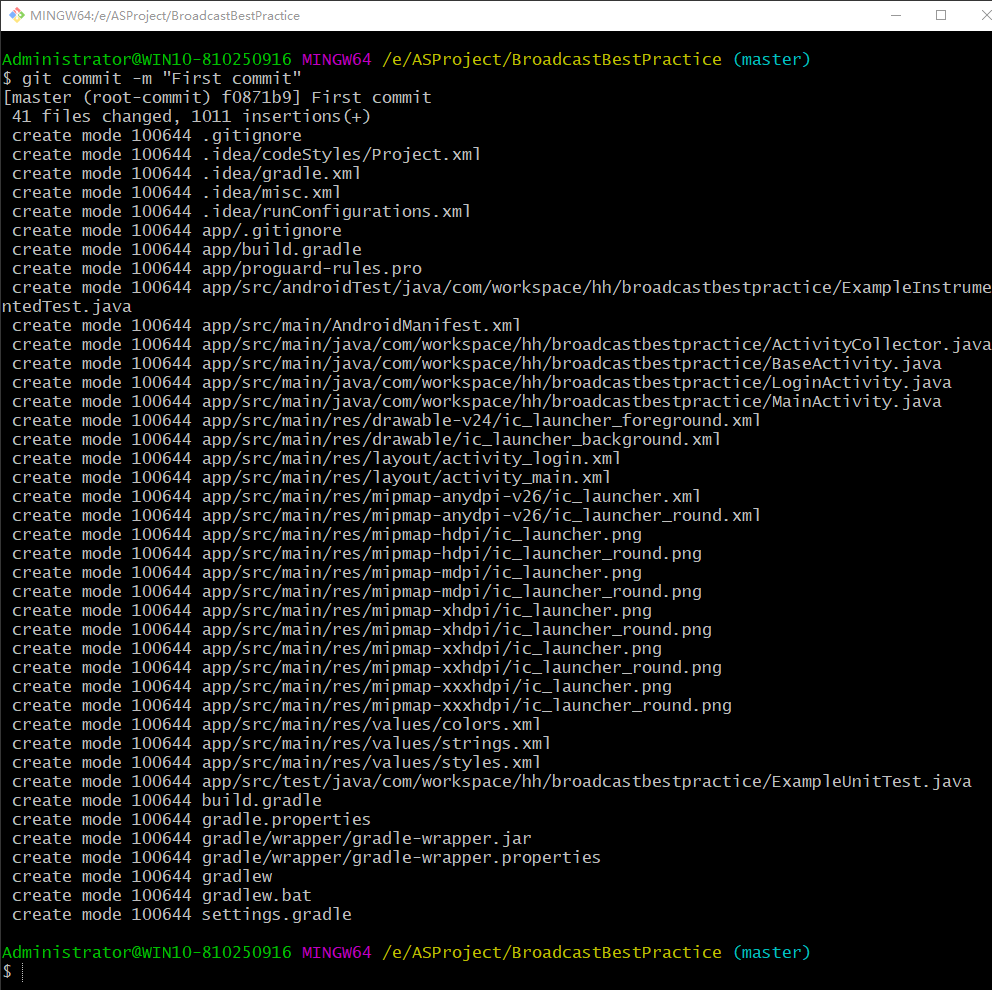Screen dimensions: 992x990
Task: Click the ExampleUnitTest.java line
Action: tap(492, 781)
